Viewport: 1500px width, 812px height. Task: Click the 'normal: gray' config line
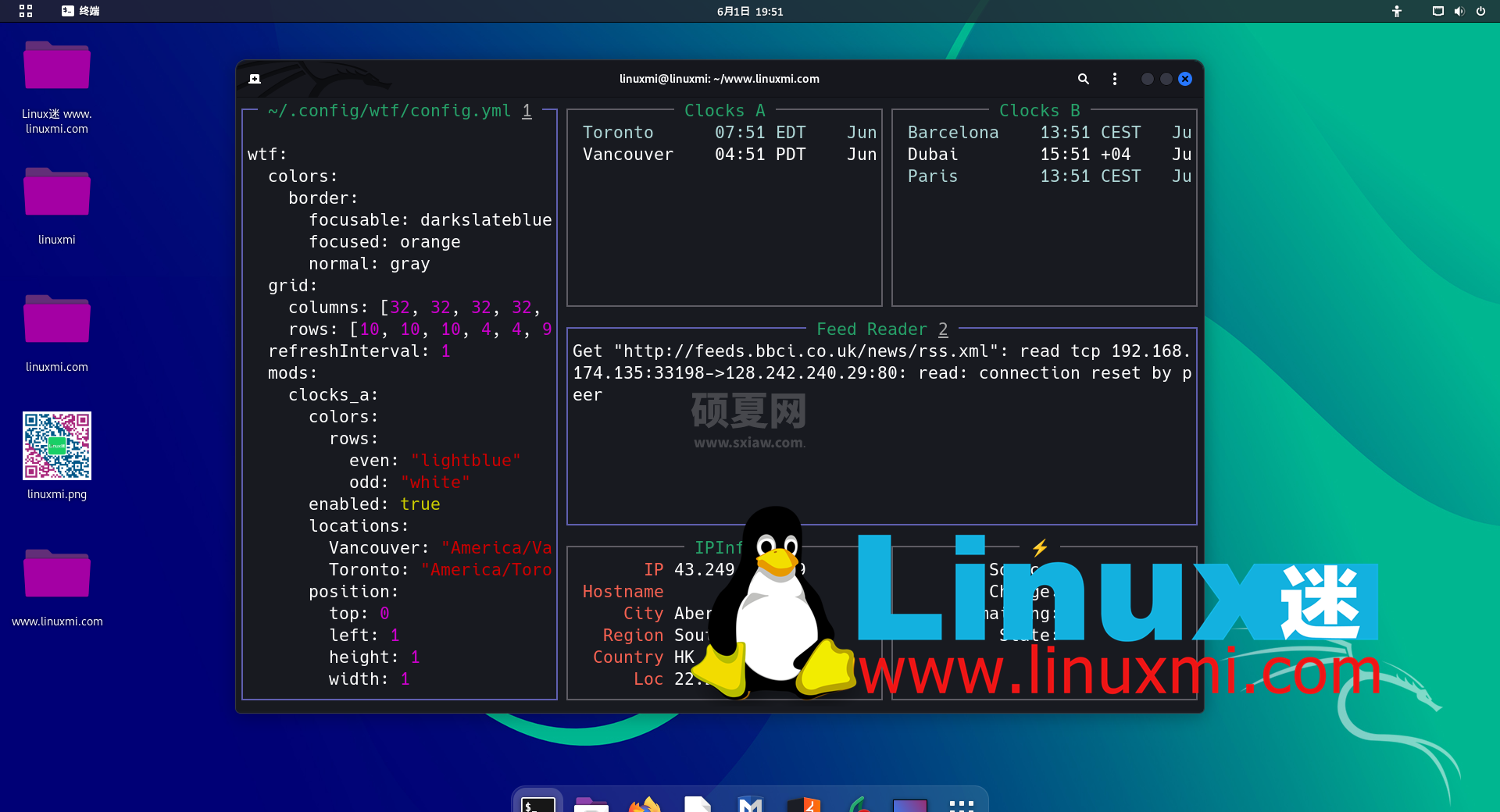point(369,264)
